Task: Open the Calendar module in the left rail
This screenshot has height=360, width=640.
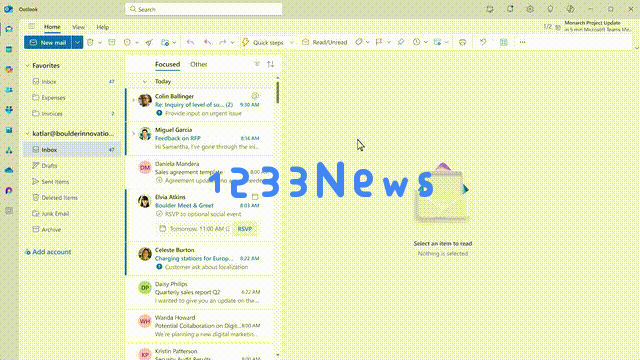Action: (x=9, y=49)
